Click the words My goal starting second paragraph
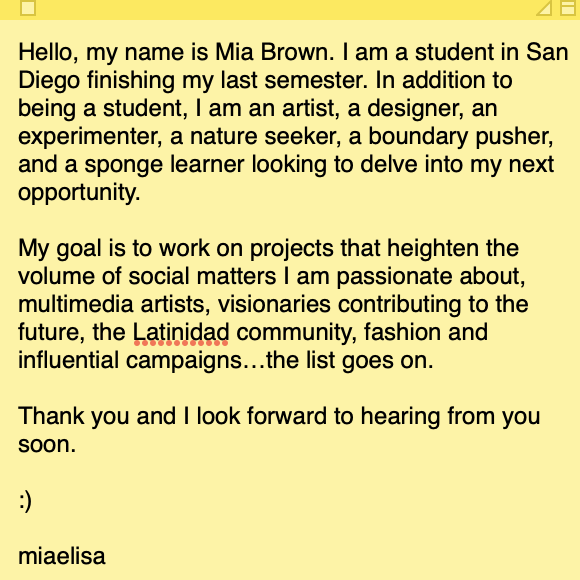Image resolution: width=580 pixels, height=580 pixels. pyautogui.click(x=60, y=249)
